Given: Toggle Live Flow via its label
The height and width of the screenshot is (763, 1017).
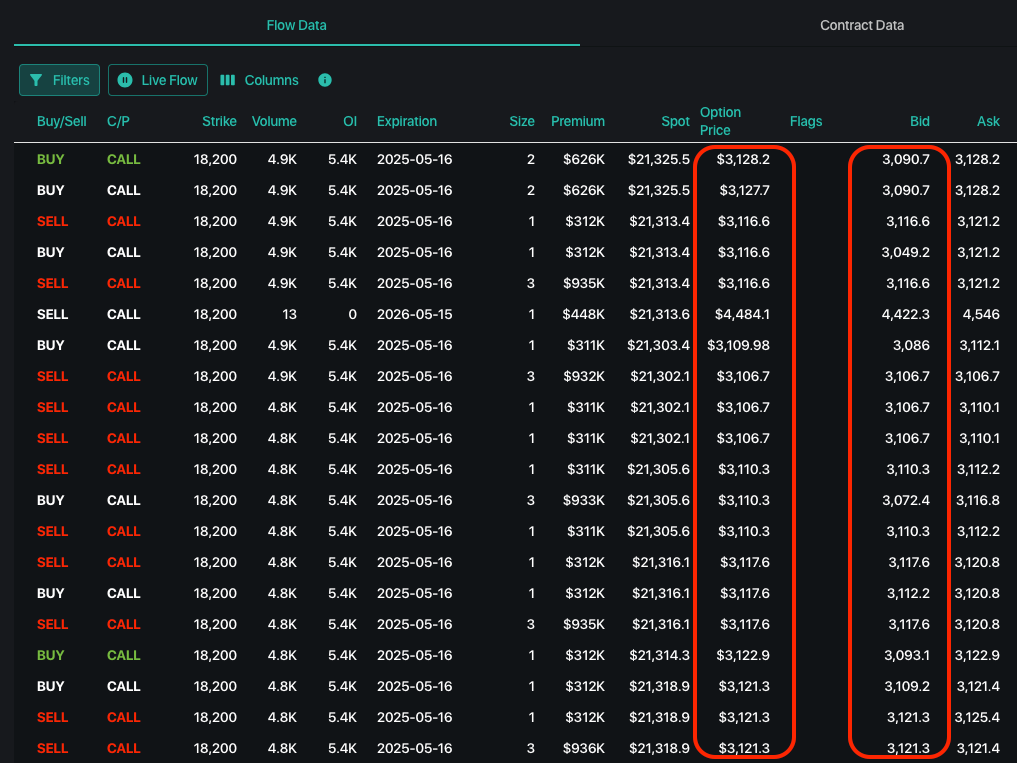Looking at the screenshot, I should 169,80.
